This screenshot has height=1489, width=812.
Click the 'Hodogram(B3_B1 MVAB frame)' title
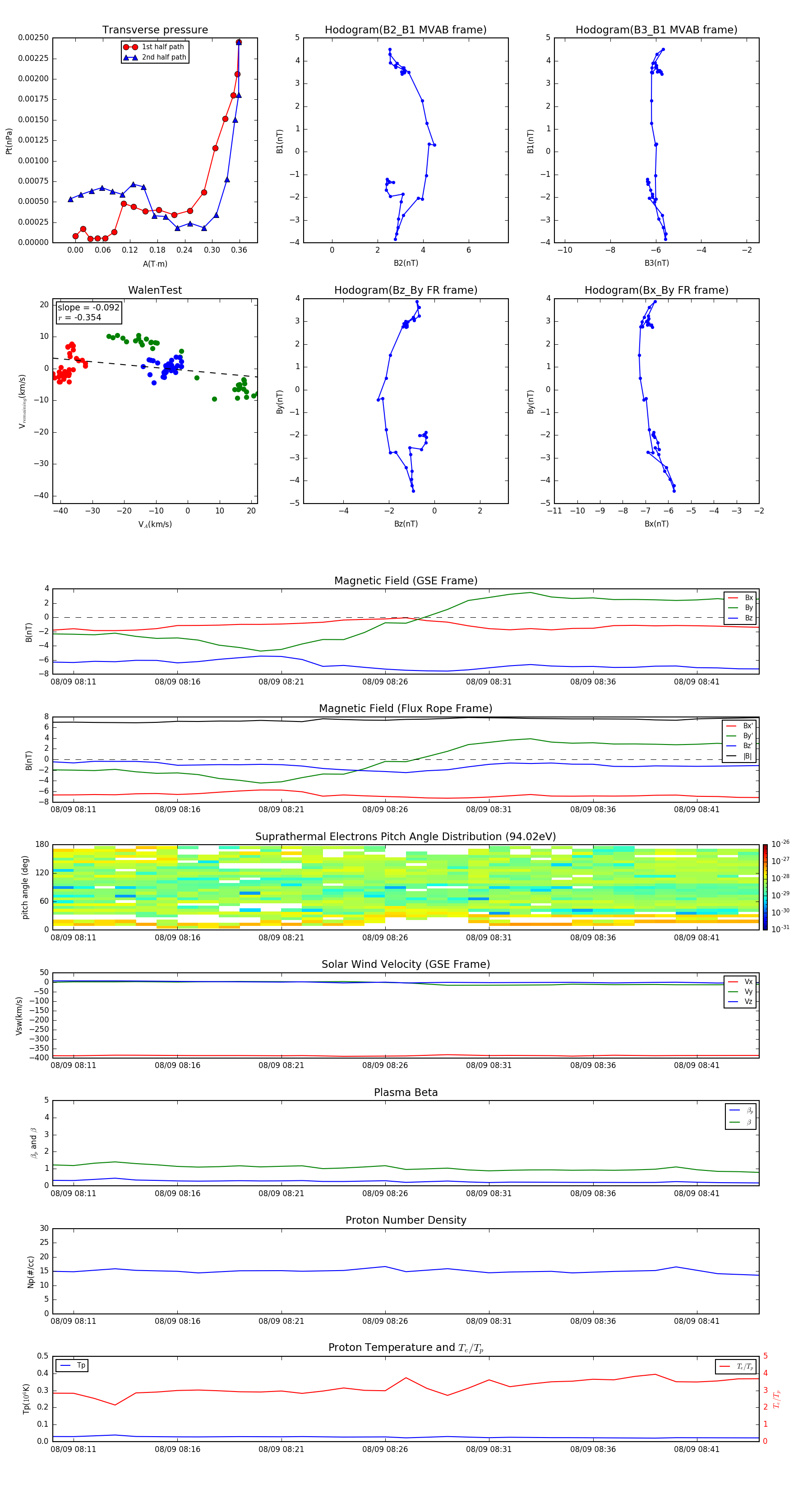(x=656, y=30)
